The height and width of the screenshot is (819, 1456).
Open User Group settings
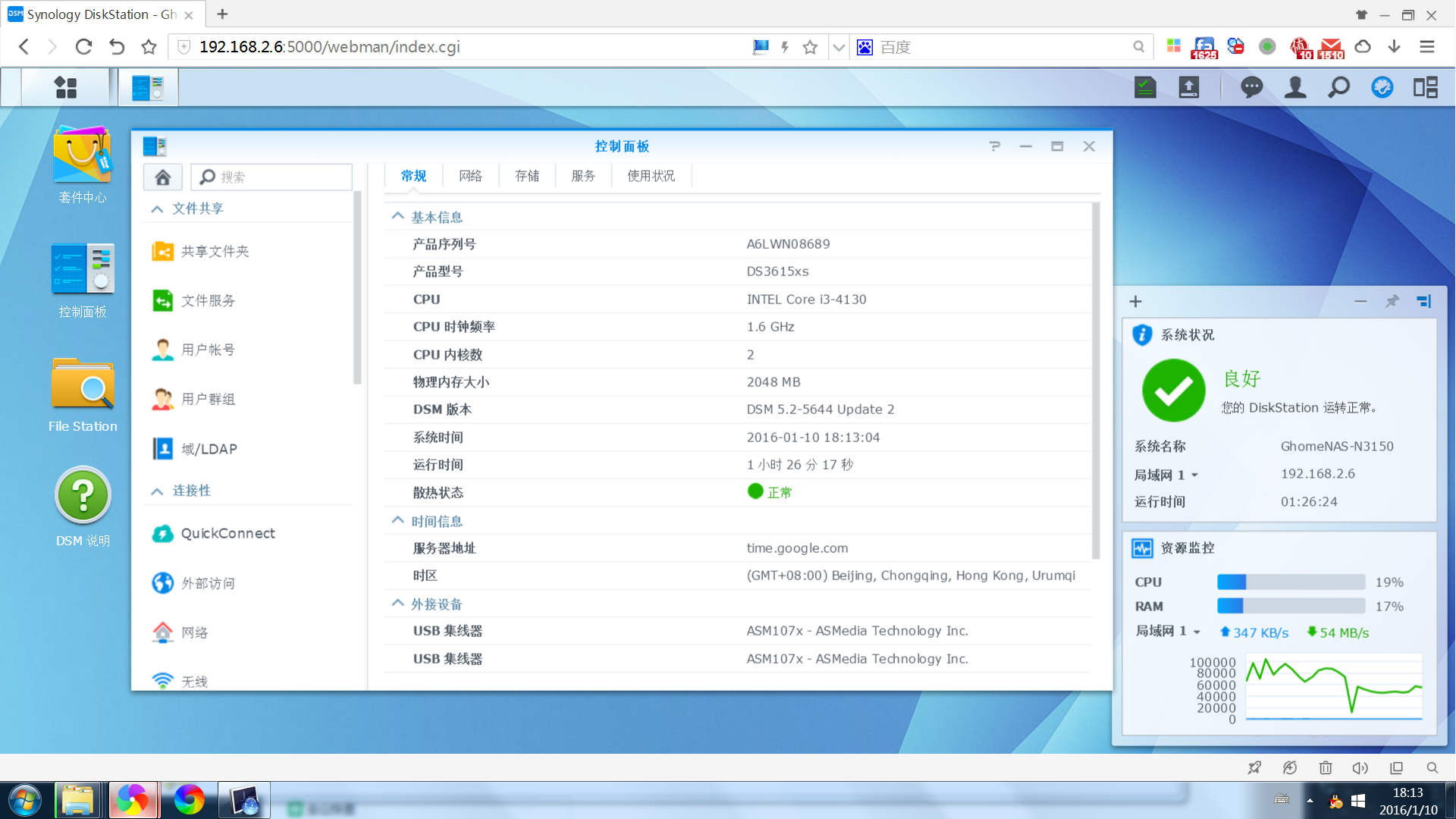[194, 399]
